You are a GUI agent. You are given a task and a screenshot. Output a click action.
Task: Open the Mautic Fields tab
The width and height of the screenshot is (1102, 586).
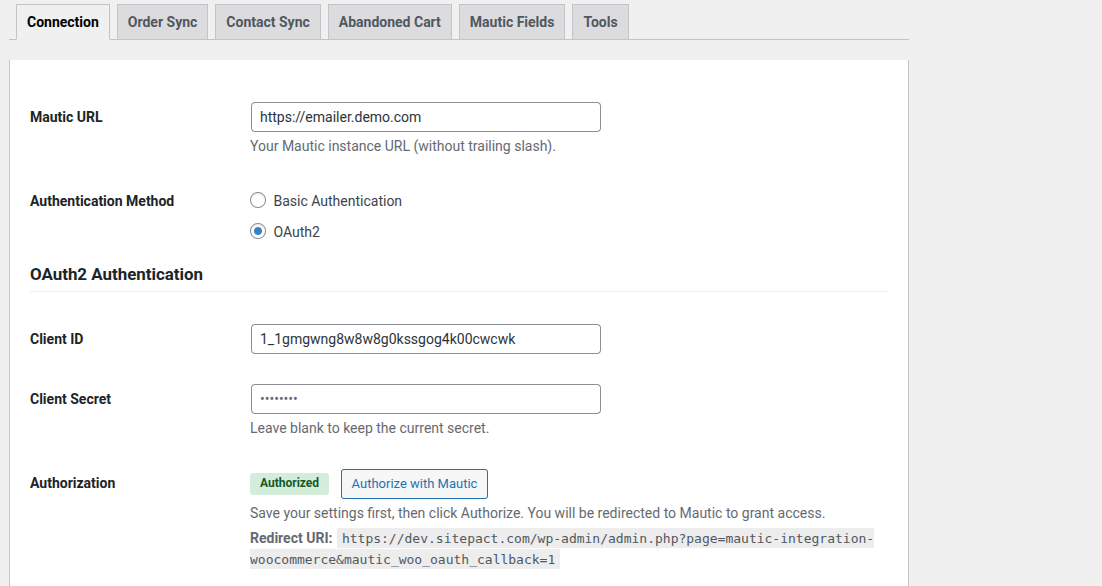pyautogui.click(x=511, y=22)
